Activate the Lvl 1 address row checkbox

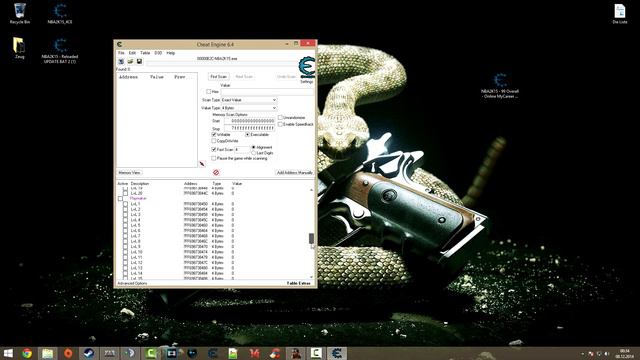point(125,204)
